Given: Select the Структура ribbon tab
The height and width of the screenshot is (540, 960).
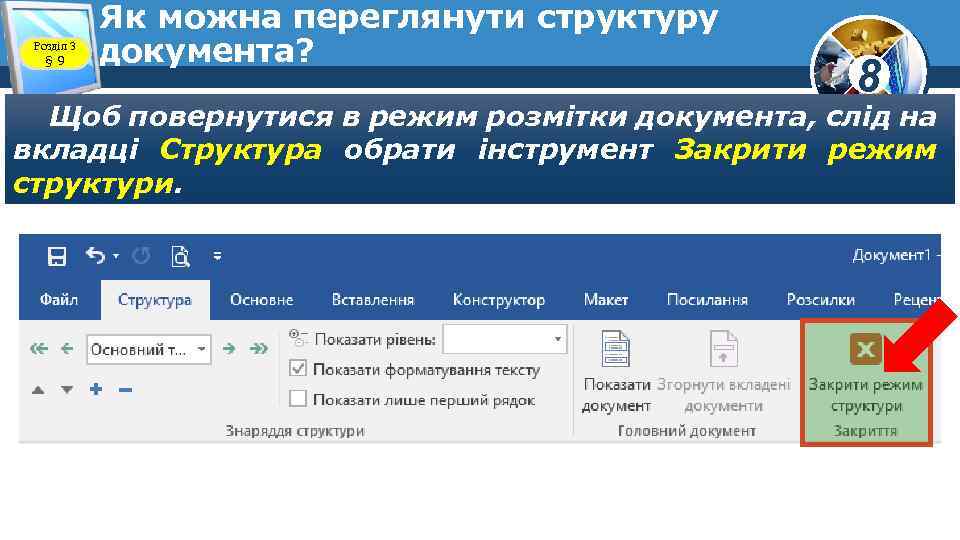Looking at the screenshot, I should coord(155,300).
